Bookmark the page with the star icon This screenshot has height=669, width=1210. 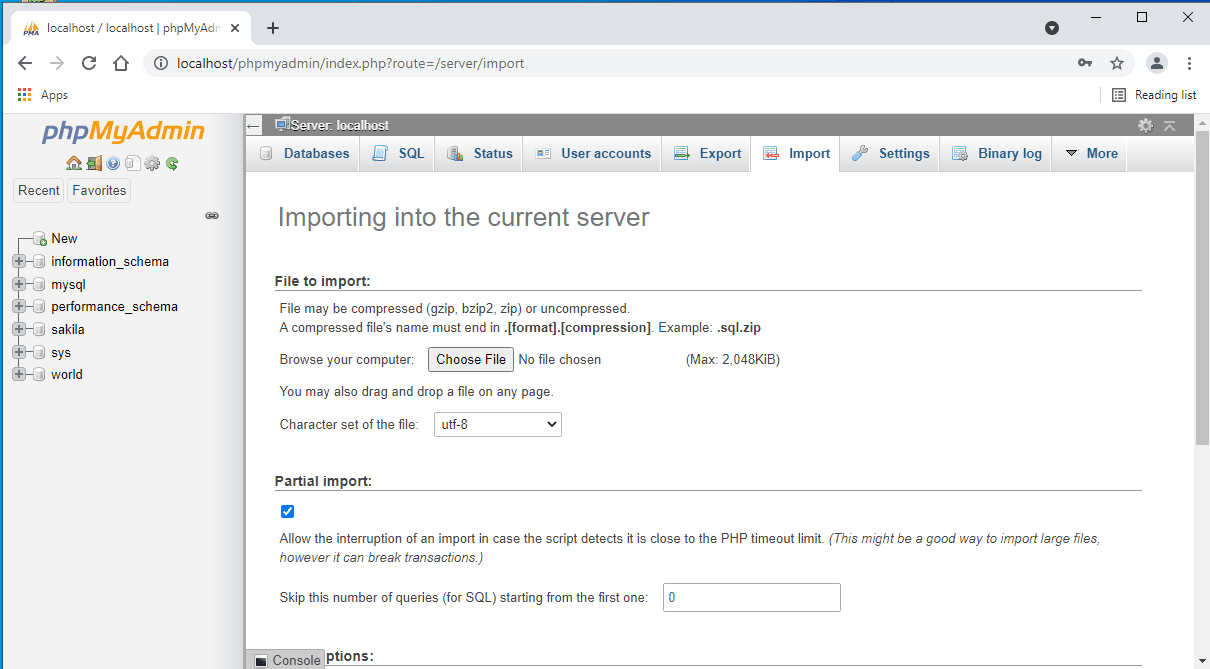[1117, 62]
